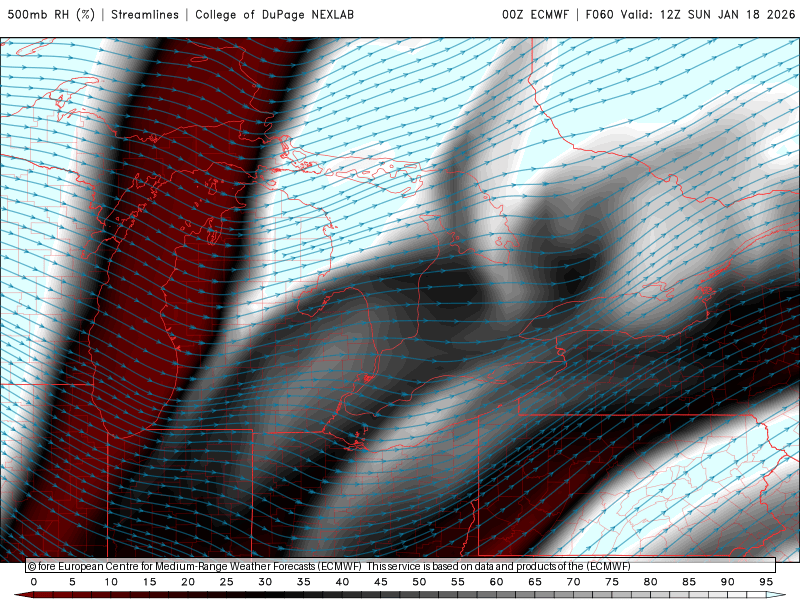Screen dimensions: 800x600
Task: Click the "50" label on the color scale
Action: coord(419,582)
